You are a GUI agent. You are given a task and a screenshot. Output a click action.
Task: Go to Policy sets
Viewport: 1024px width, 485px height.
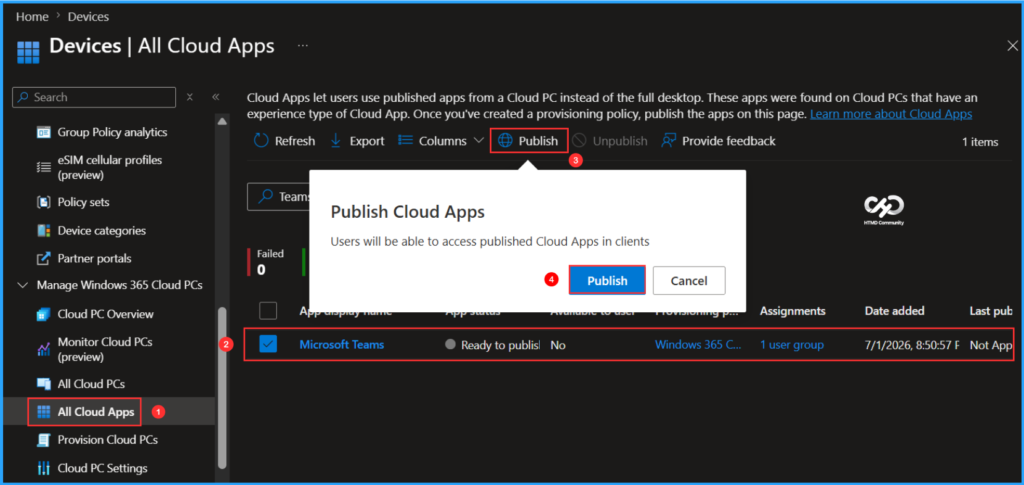(84, 202)
